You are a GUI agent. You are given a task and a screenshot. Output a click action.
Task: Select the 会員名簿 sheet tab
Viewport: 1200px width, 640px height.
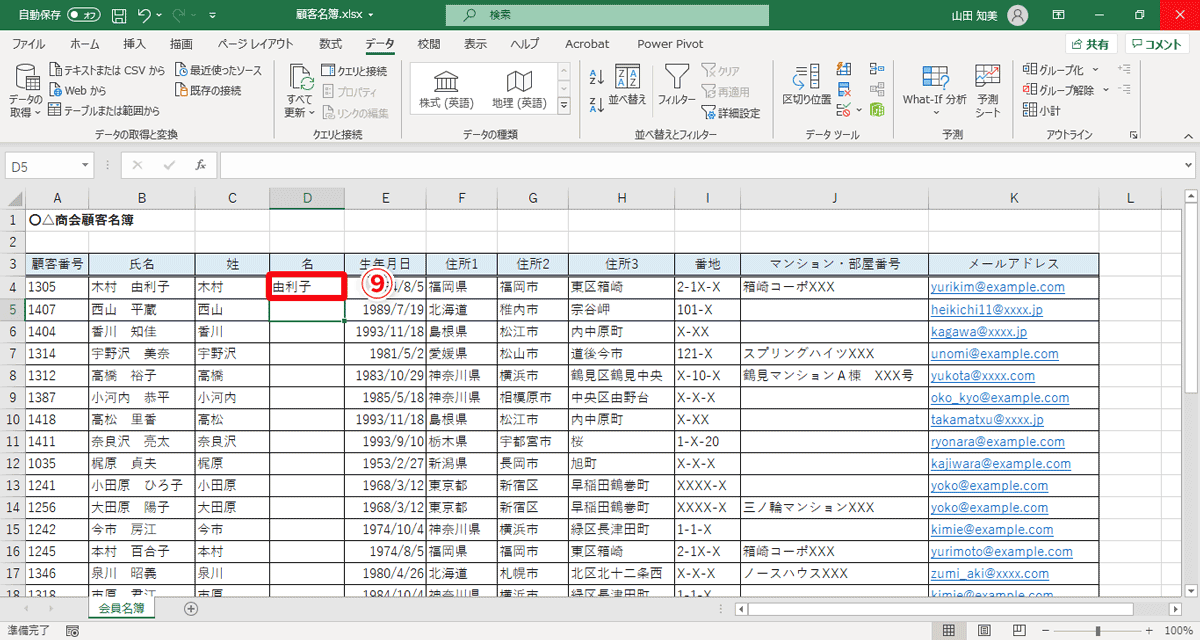pyautogui.click(x=123, y=606)
